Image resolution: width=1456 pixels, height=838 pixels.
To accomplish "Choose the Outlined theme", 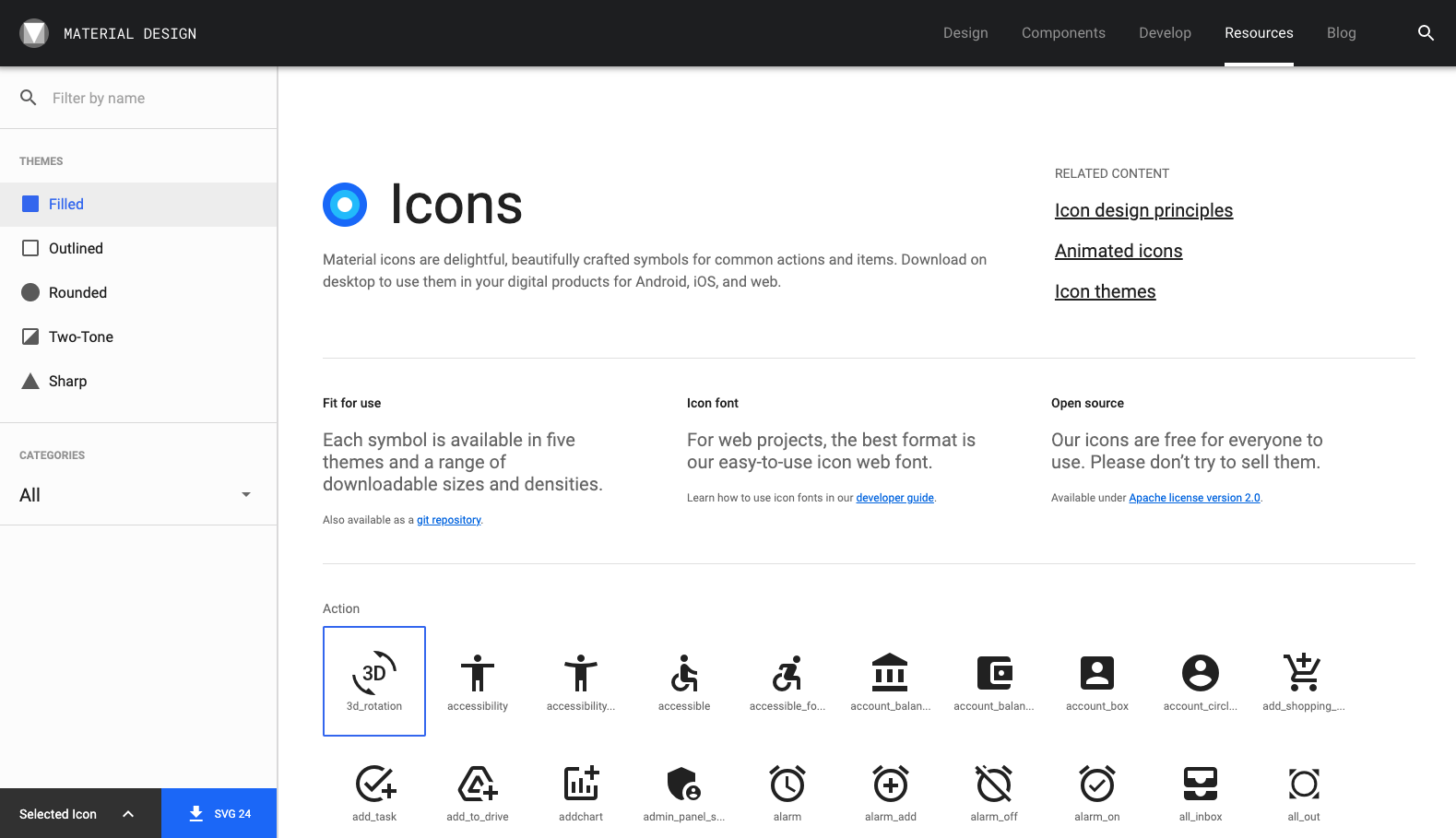I will click(138, 249).
